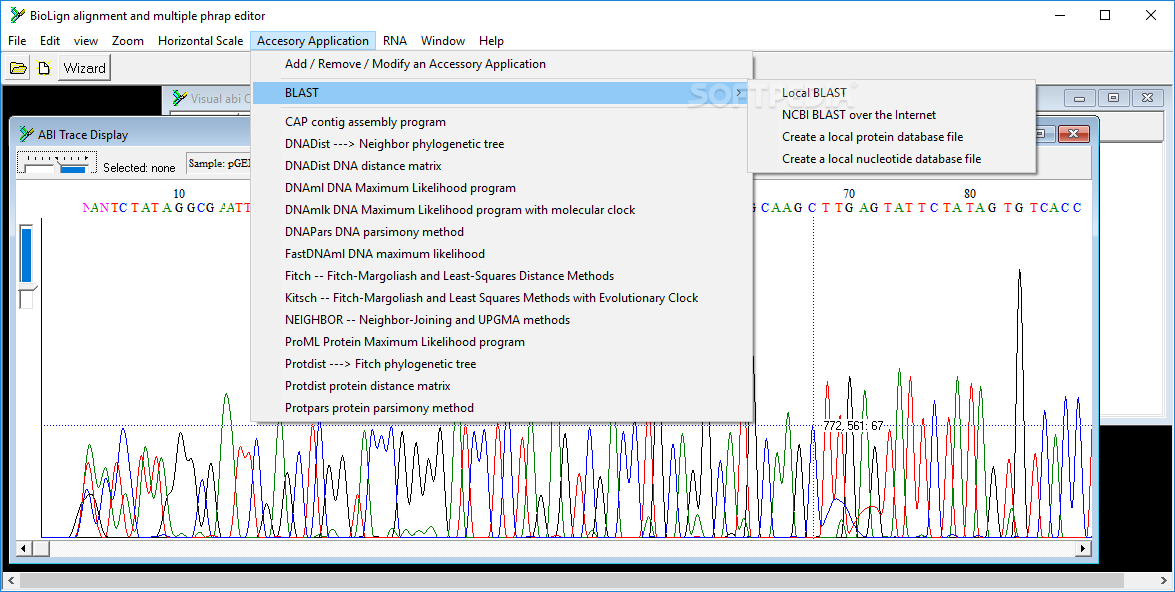
Task: Close the ABI Trace Display window
Action: [1074, 134]
